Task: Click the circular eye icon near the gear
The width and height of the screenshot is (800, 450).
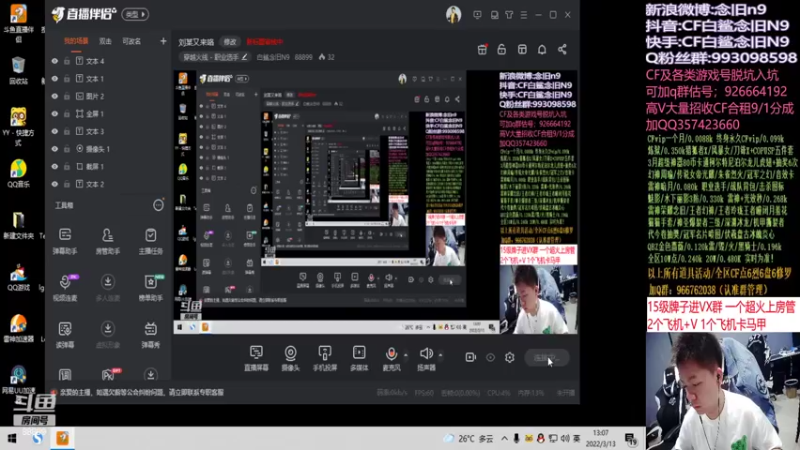Action: point(490,358)
